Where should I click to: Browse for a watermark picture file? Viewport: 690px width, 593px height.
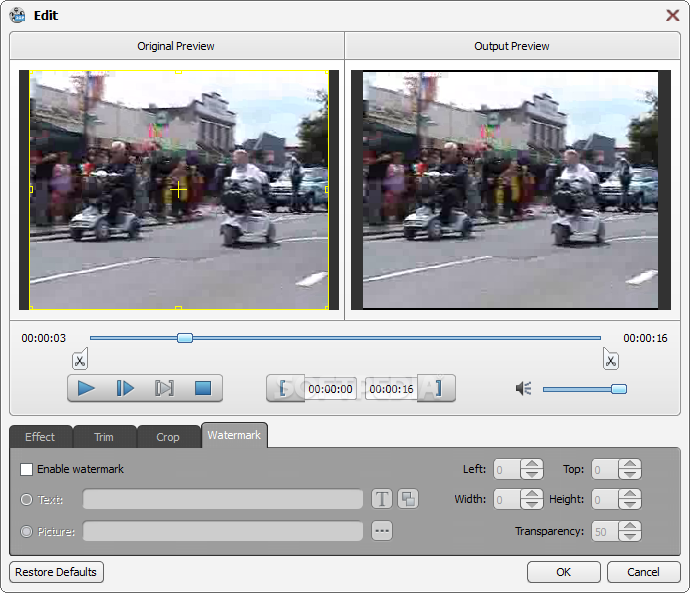pyautogui.click(x=382, y=531)
